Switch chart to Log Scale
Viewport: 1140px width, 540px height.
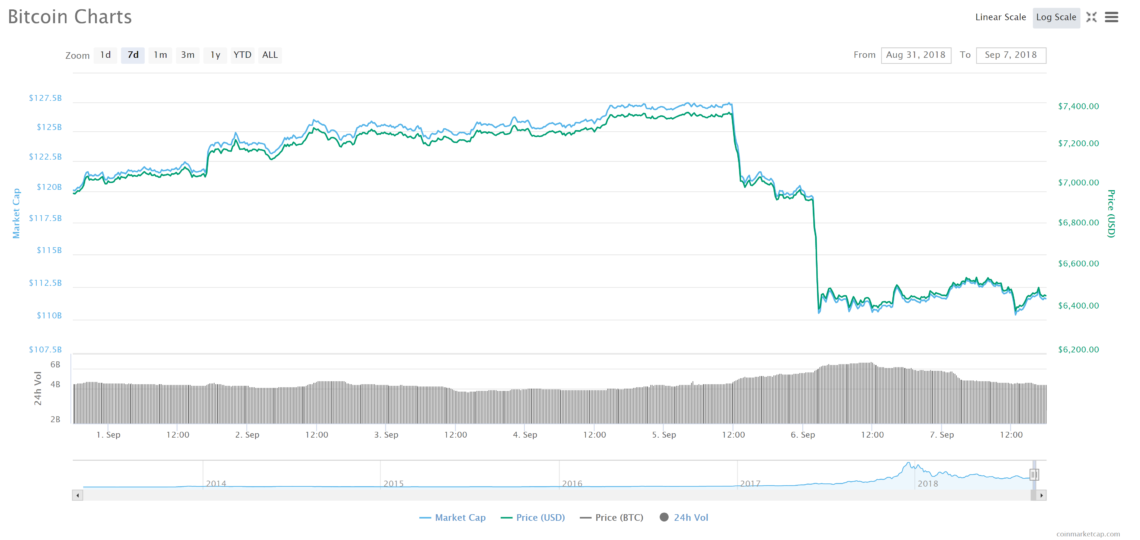1056,17
